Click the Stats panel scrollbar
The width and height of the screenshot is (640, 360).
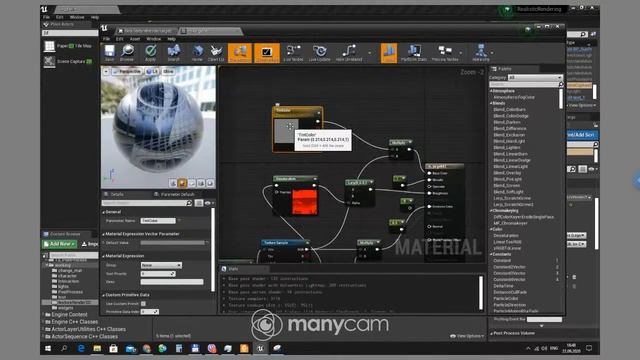click(x=481, y=292)
